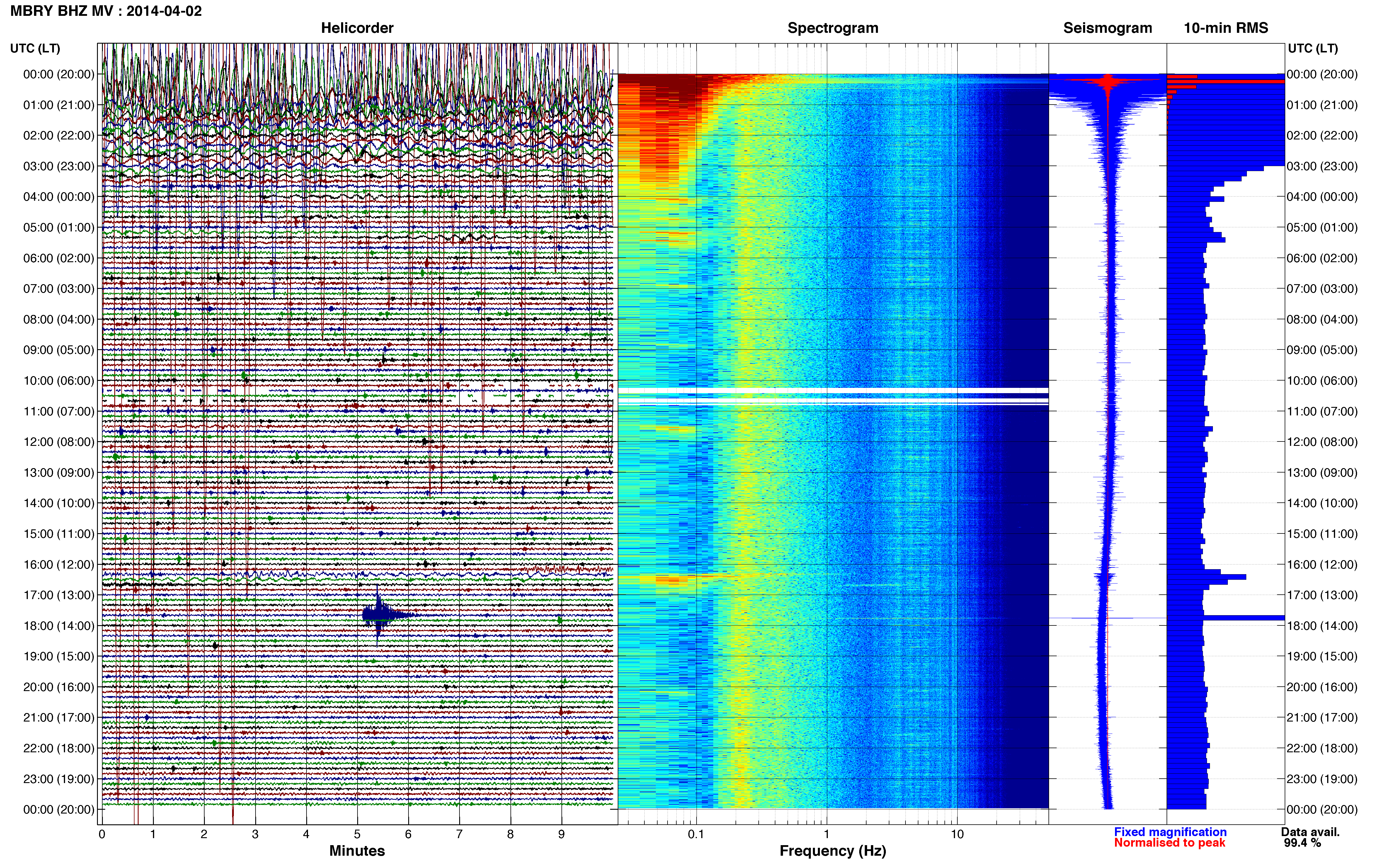Click '09:00 (05:00)' on the RMS-side time axis
The height and width of the screenshot is (868, 1389).
tap(1322, 350)
